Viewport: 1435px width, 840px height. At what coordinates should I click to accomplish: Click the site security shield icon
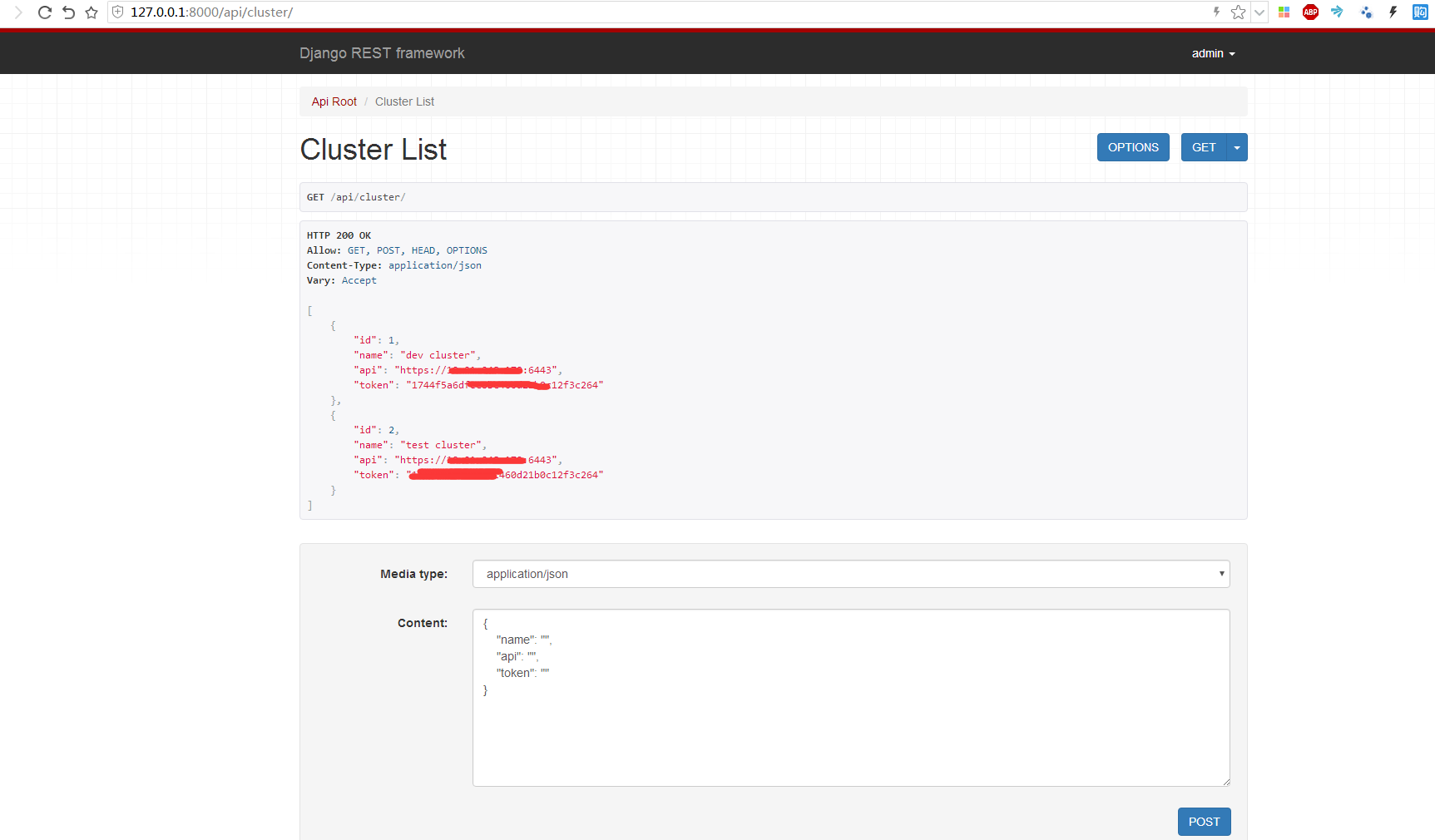[x=118, y=12]
